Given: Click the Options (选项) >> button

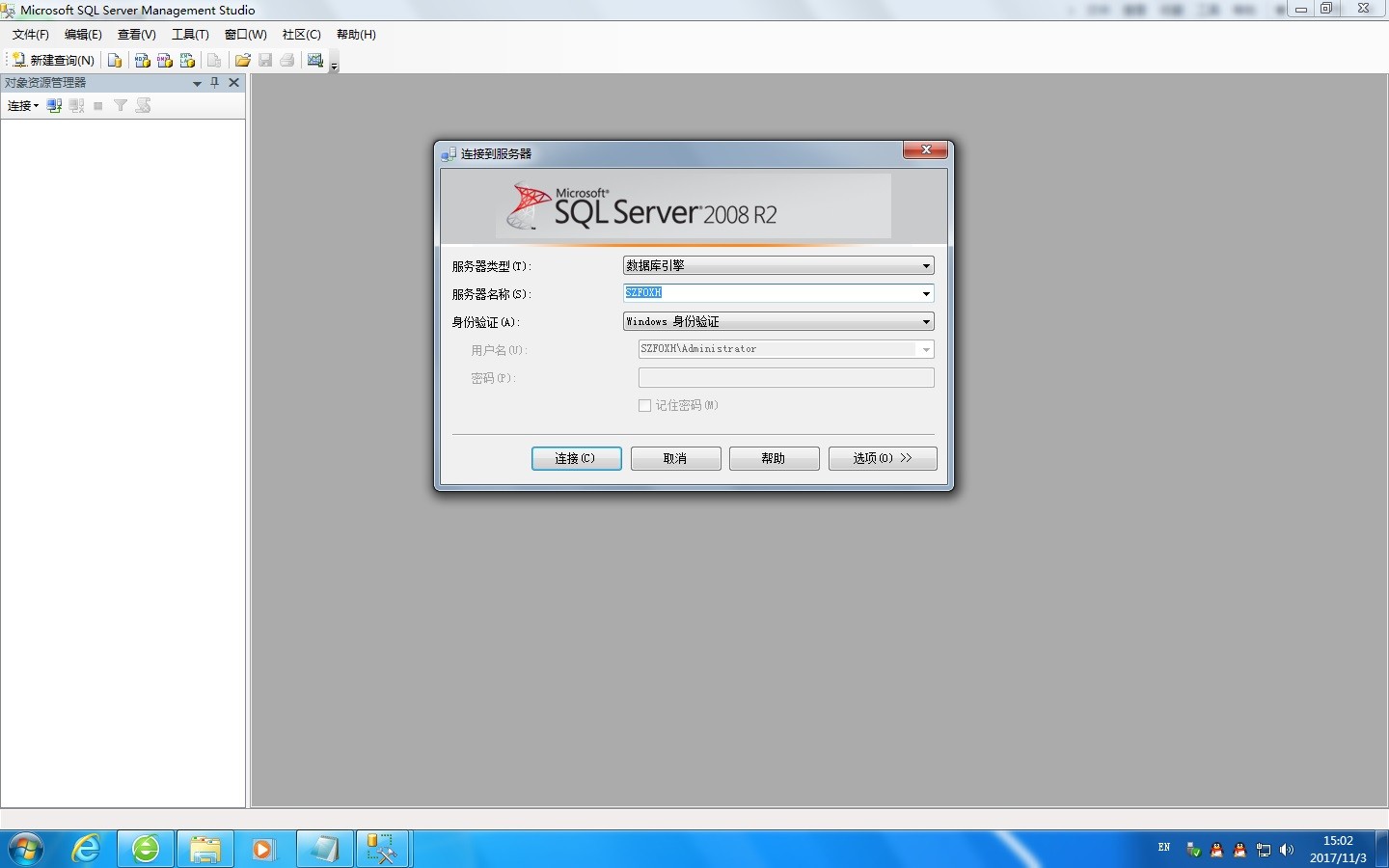Looking at the screenshot, I should click(883, 458).
